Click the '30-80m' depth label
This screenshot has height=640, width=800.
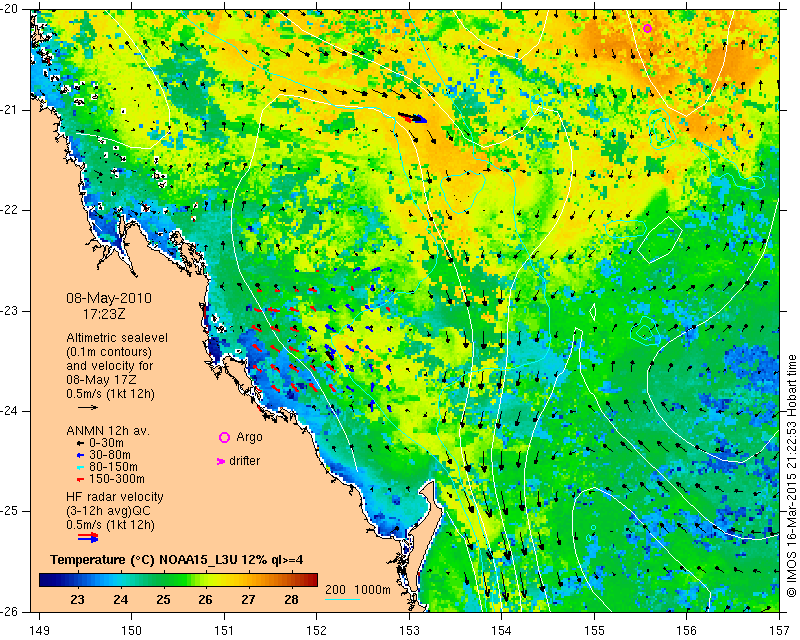click(x=110, y=455)
